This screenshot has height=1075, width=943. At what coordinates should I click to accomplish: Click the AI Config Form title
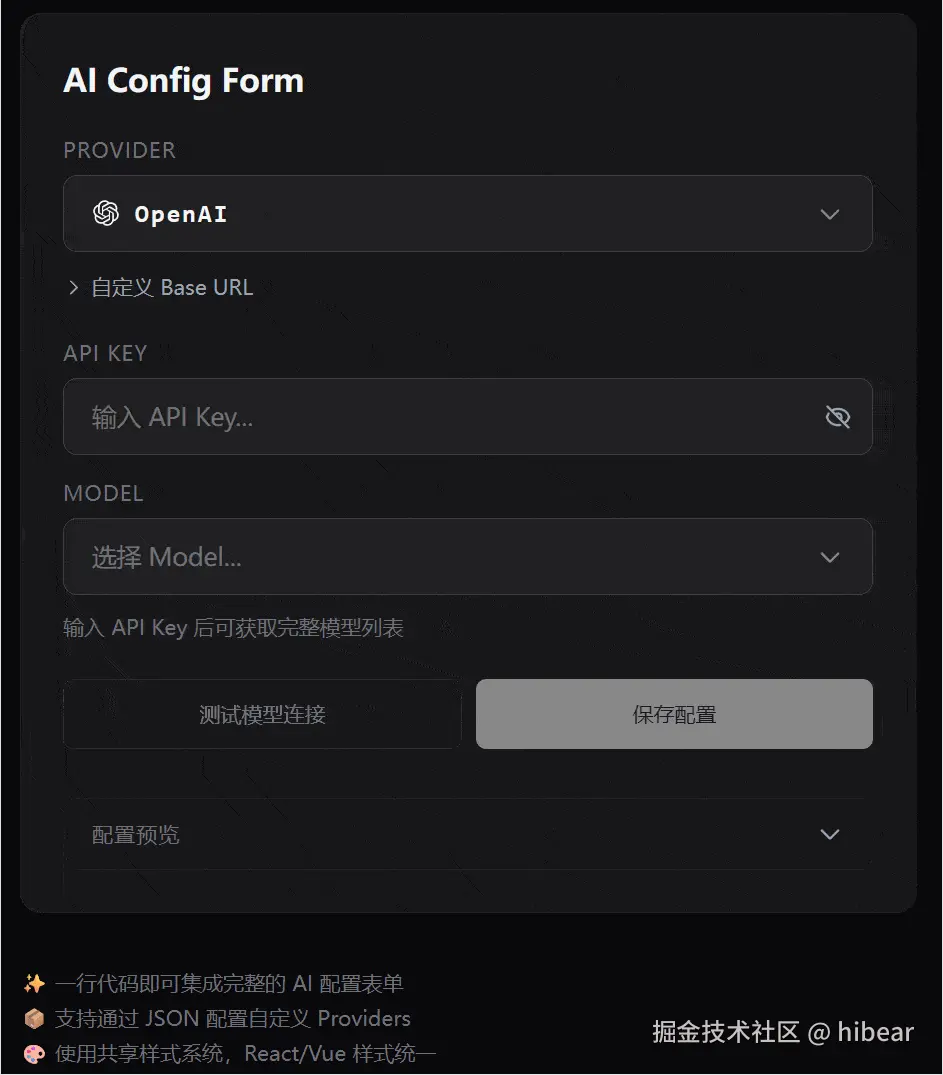click(x=183, y=81)
